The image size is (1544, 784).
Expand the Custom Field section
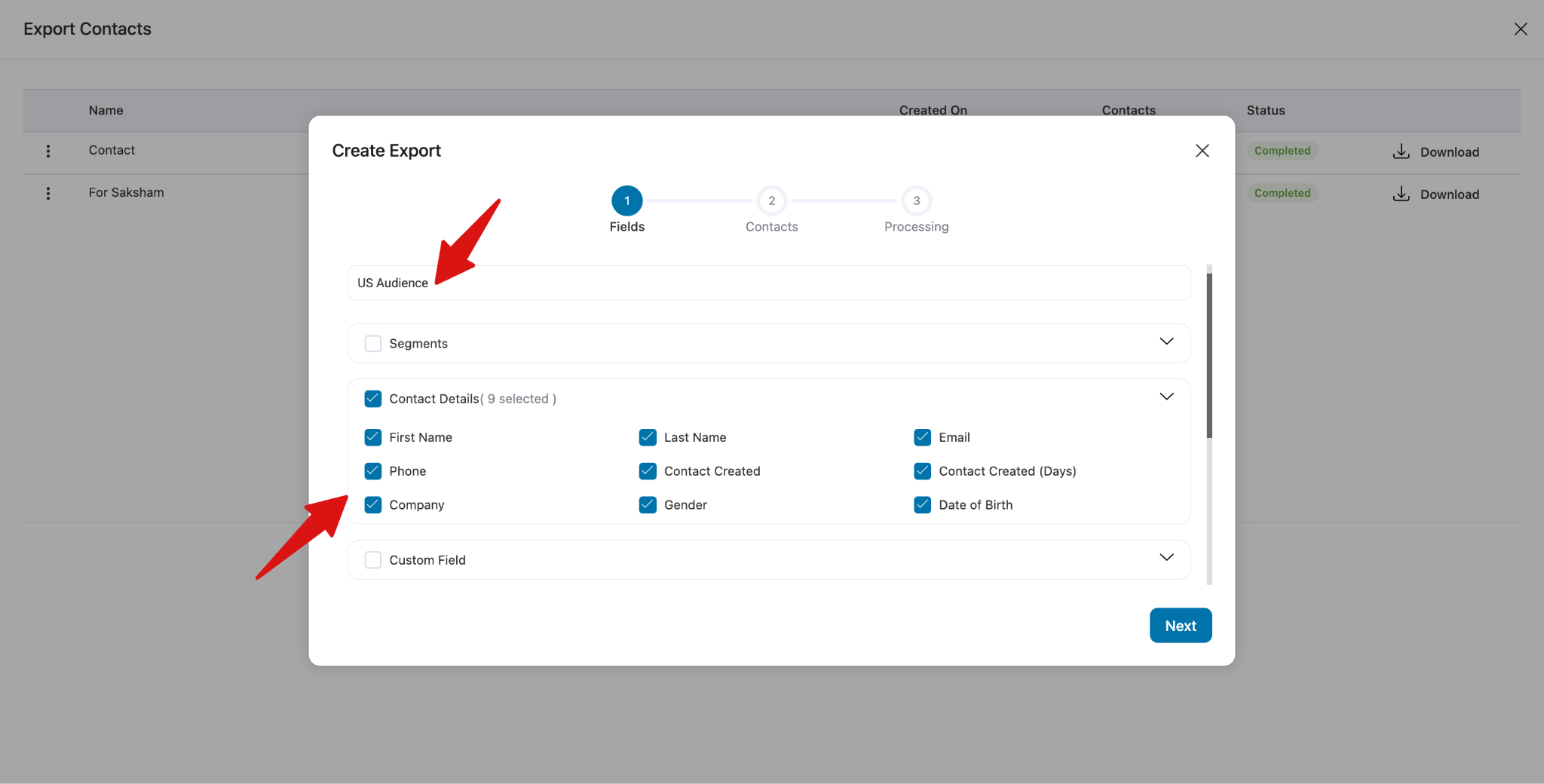click(x=1166, y=558)
